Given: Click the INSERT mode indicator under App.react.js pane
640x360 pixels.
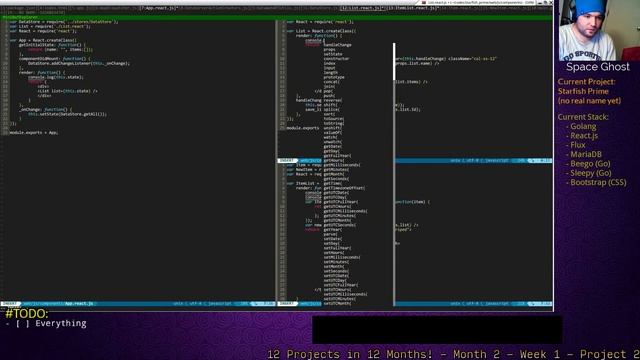Looking at the screenshot, I should [x=11, y=304].
